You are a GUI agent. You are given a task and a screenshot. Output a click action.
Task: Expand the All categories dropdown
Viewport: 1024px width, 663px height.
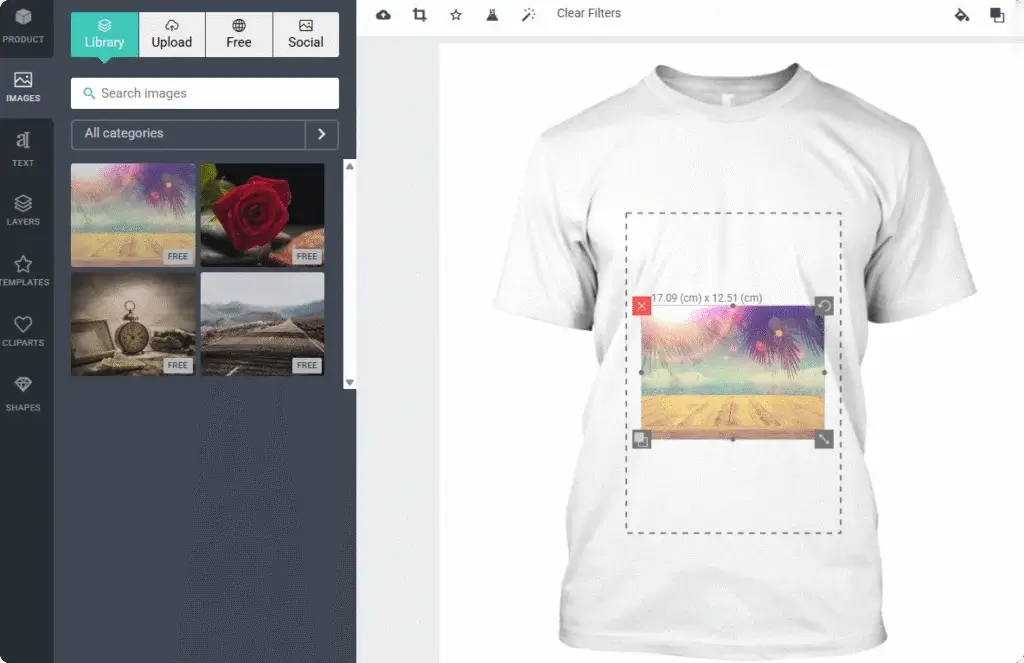(188, 134)
